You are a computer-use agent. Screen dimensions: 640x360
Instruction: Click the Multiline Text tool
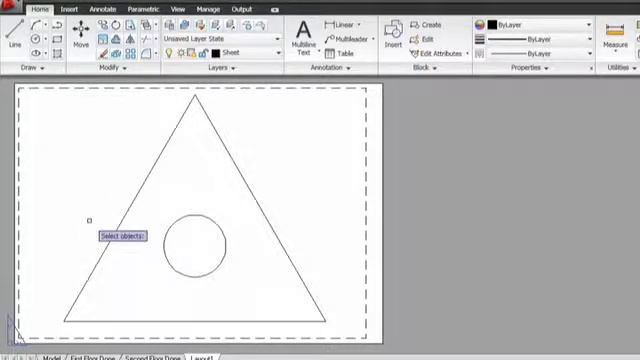[x=304, y=38]
